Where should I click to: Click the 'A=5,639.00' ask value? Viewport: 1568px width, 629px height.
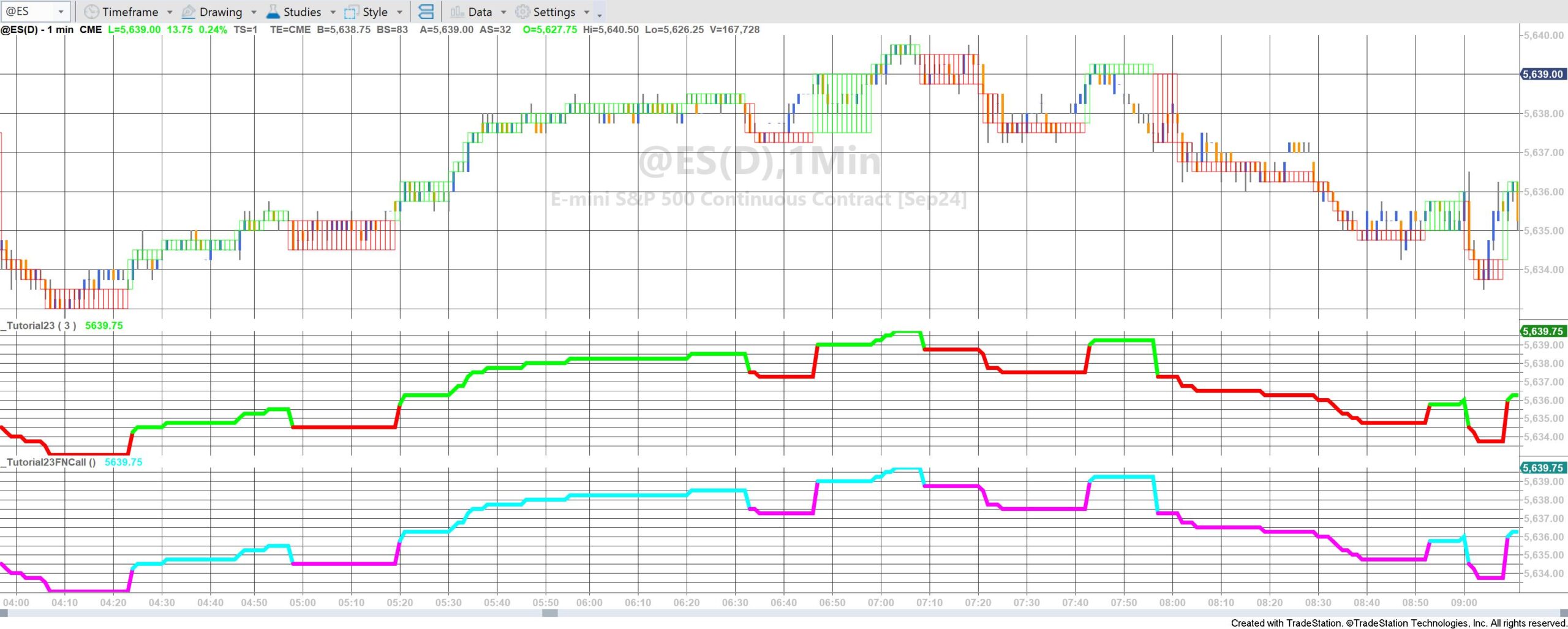(x=447, y=29)
